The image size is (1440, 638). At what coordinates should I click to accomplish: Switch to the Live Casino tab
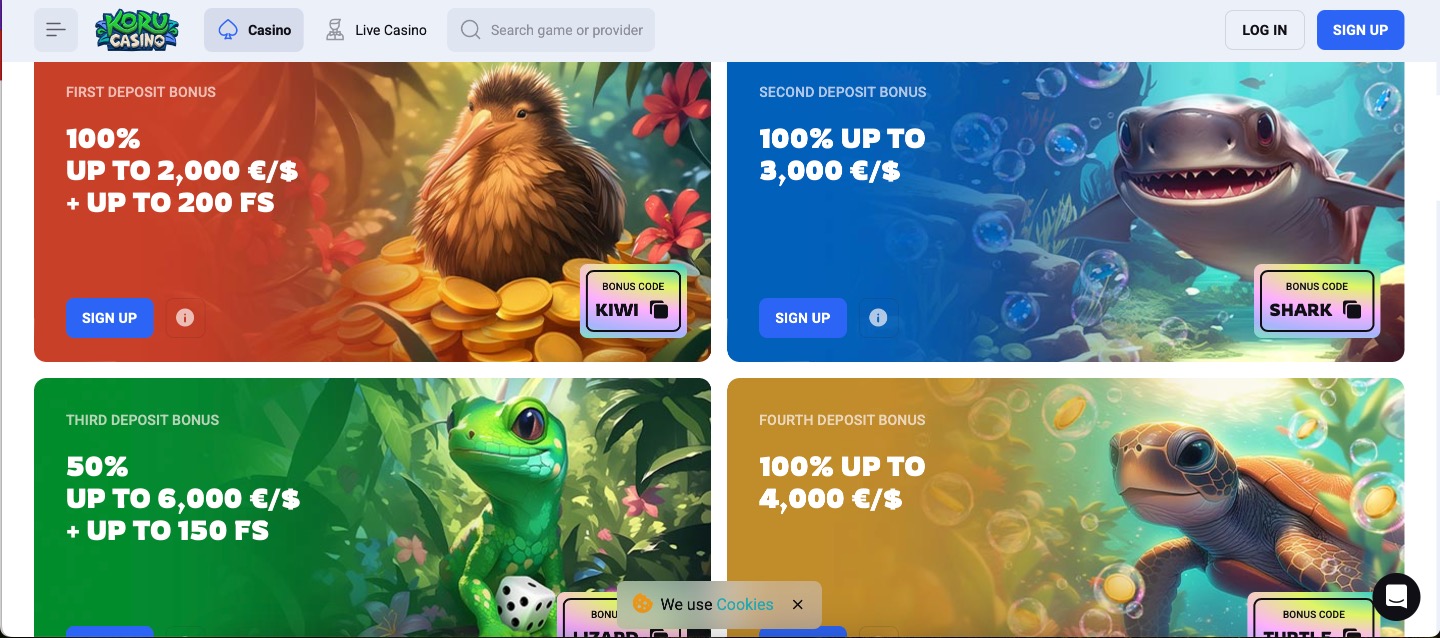click(376, 30)
